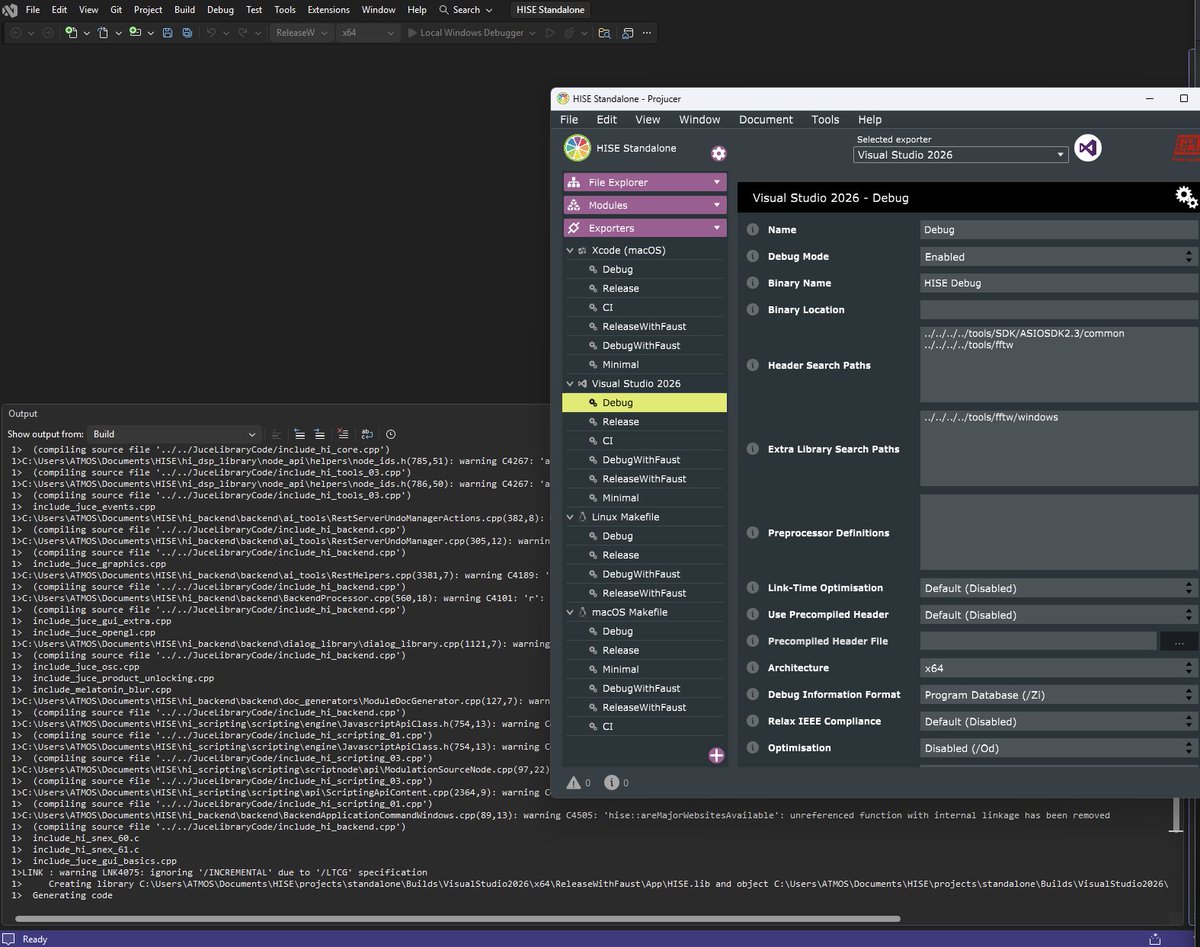Click New Project icon in Visual Studio toolbar
Image resolution: width=1200 pixels, height=947 pixels.
coord(73,33)
